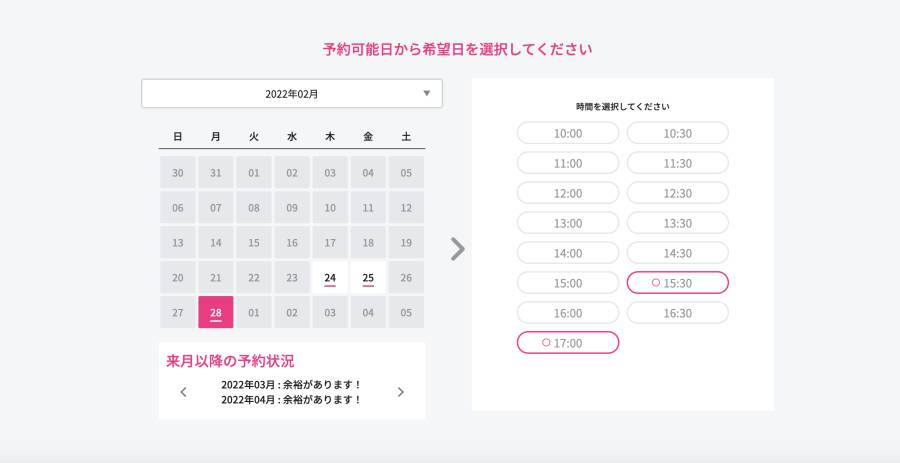The width and height of the screenshot is (900, 463).
Task: Select the 17:00 time slot
Action: (568, 343)
